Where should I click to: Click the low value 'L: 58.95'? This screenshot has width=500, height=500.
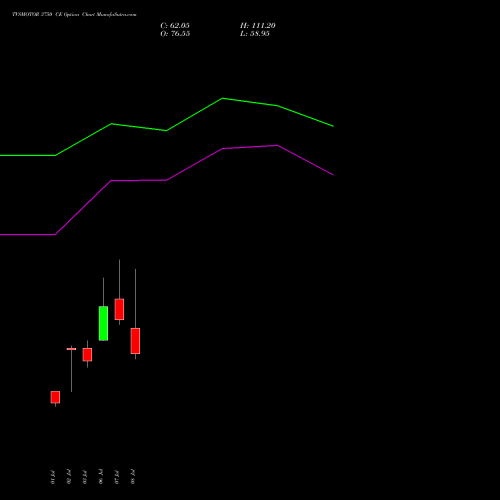pyautogui.click(x=255, y=34)
